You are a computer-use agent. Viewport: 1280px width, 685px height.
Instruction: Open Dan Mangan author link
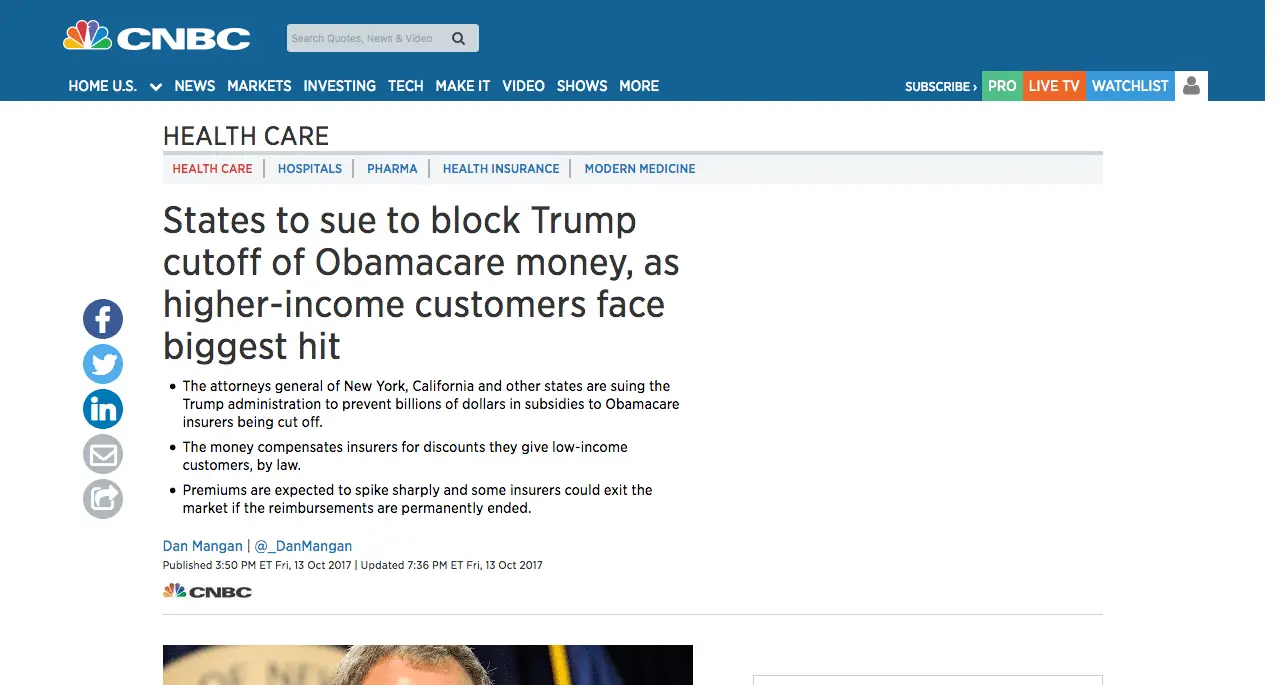(x=203, y=546)
